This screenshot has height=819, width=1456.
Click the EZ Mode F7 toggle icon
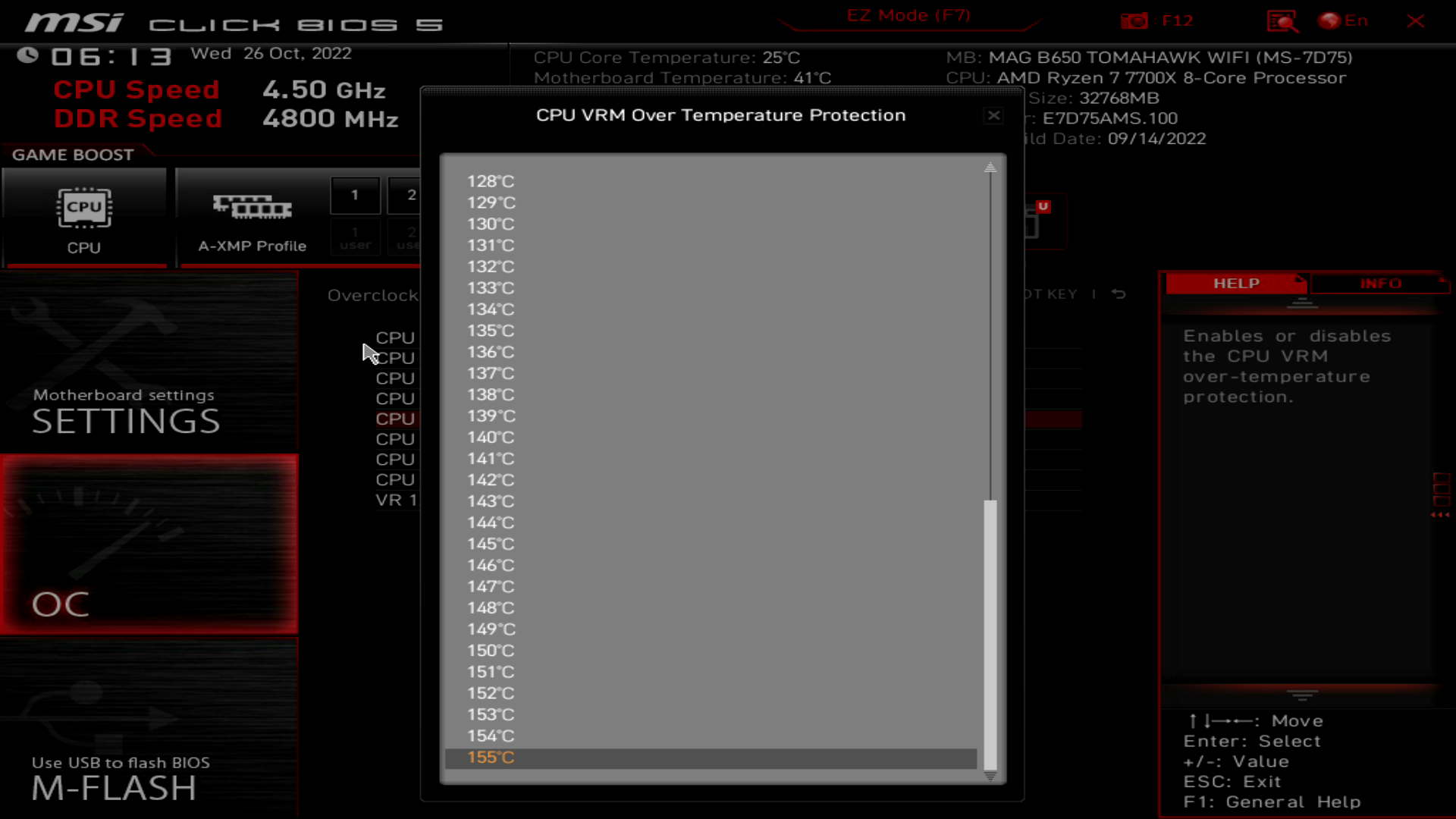(x=908, y=15)
